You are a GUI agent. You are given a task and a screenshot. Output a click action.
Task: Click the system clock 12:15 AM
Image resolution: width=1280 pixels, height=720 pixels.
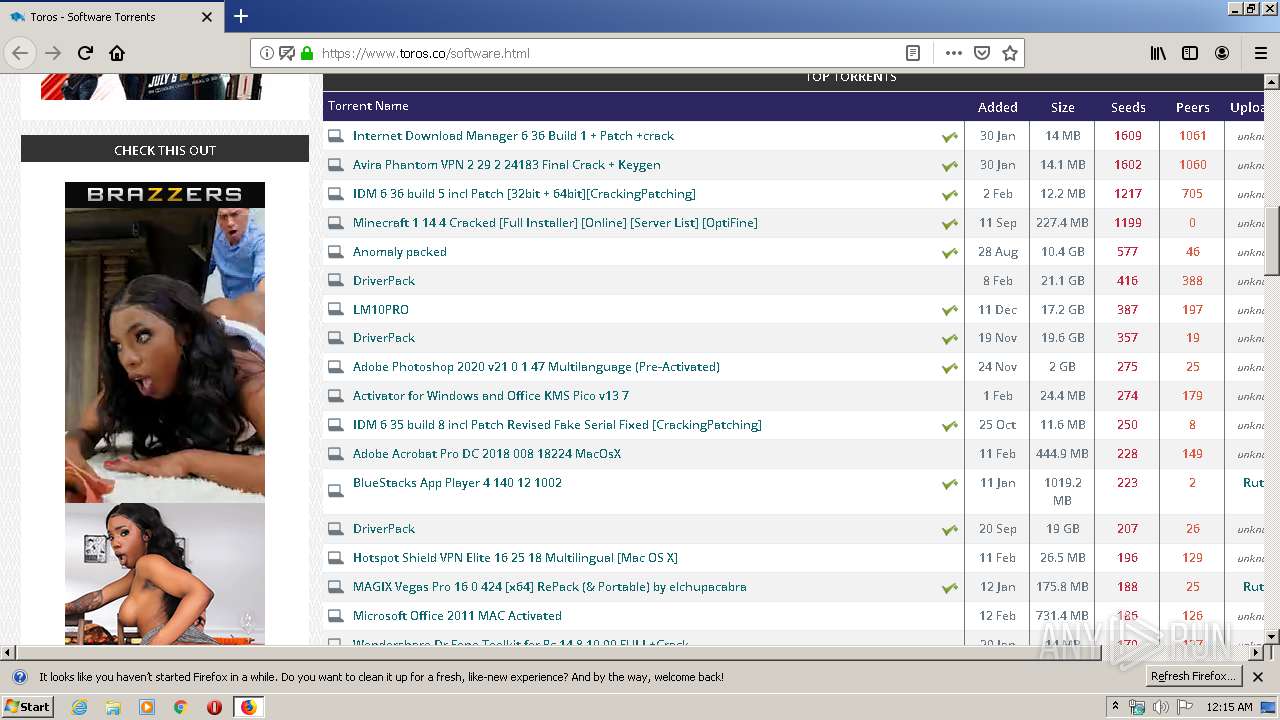pyautogui.click(x=1229, y=707)
